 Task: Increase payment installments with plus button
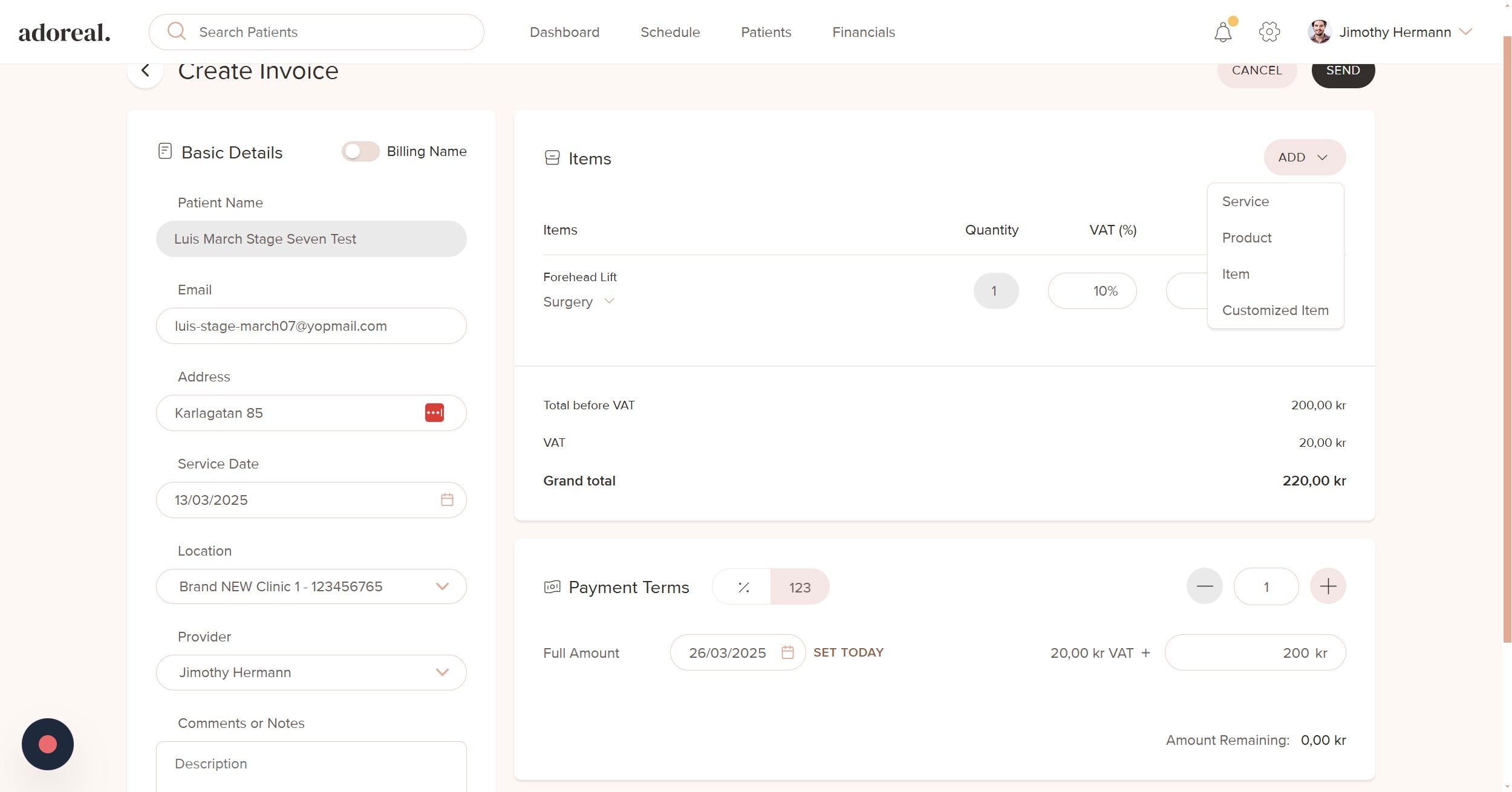1328,586
